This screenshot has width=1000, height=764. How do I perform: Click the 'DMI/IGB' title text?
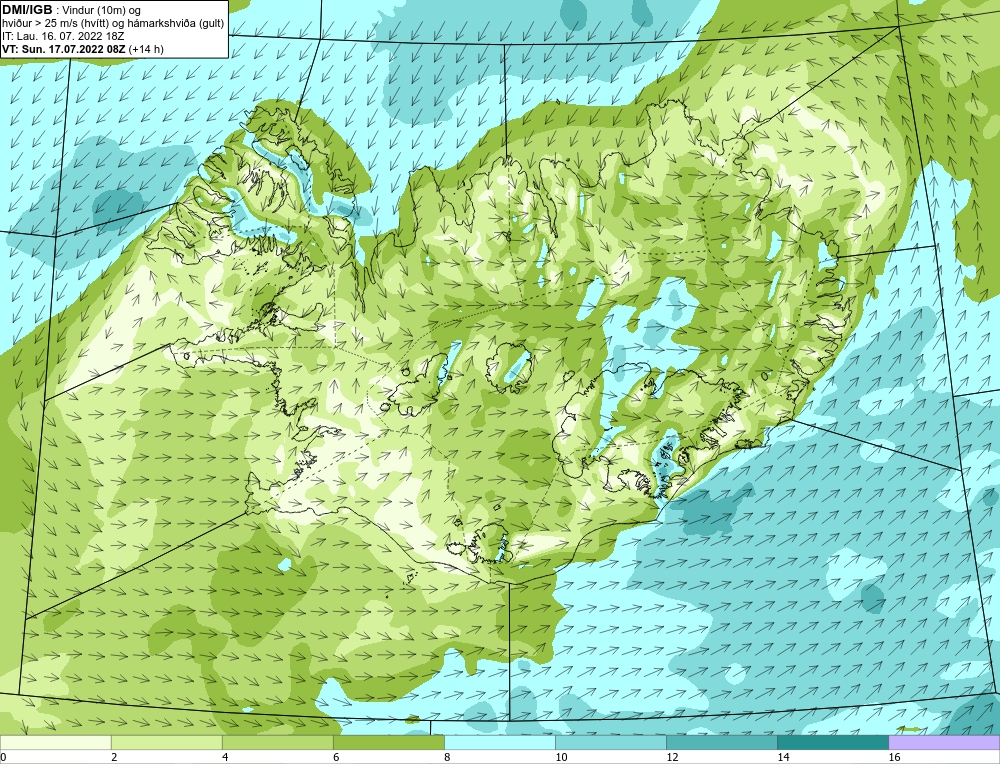(x=27, y=10)
